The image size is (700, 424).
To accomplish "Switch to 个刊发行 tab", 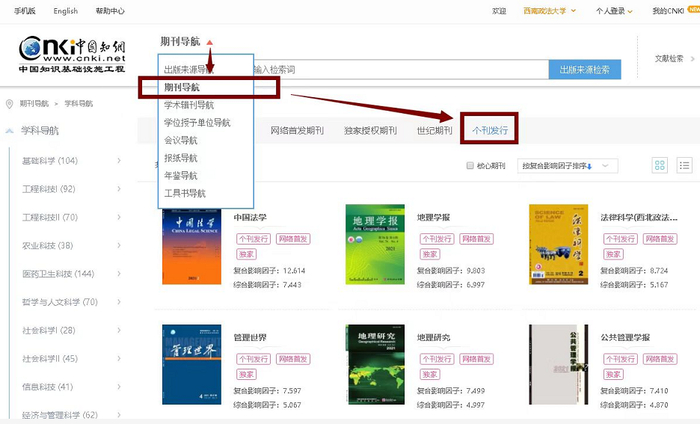I will (x=490, y=130).
